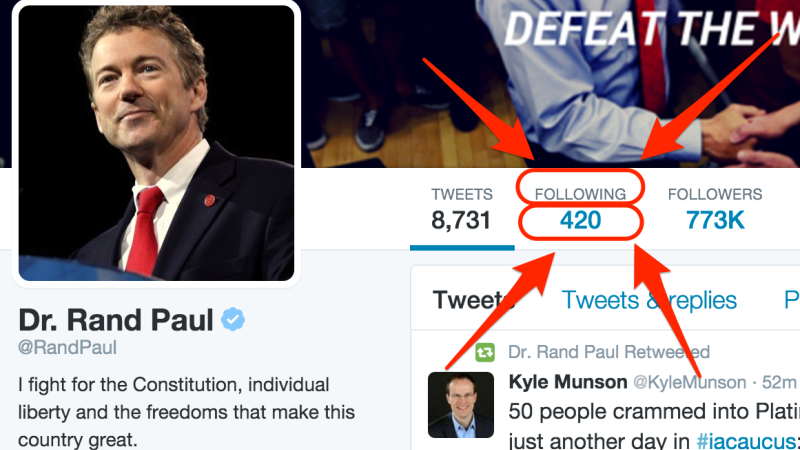Select the Tweets timeline tab
800x450 pixels.
click(x=473, y=300)
